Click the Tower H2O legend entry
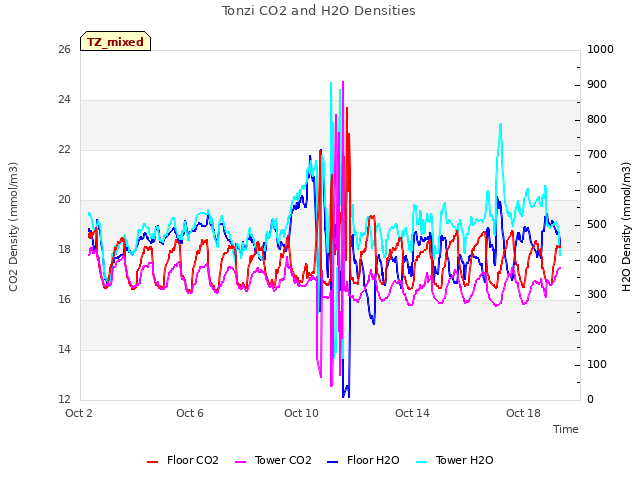This screenshot has width=640, height=480. (x=455, y=460)
